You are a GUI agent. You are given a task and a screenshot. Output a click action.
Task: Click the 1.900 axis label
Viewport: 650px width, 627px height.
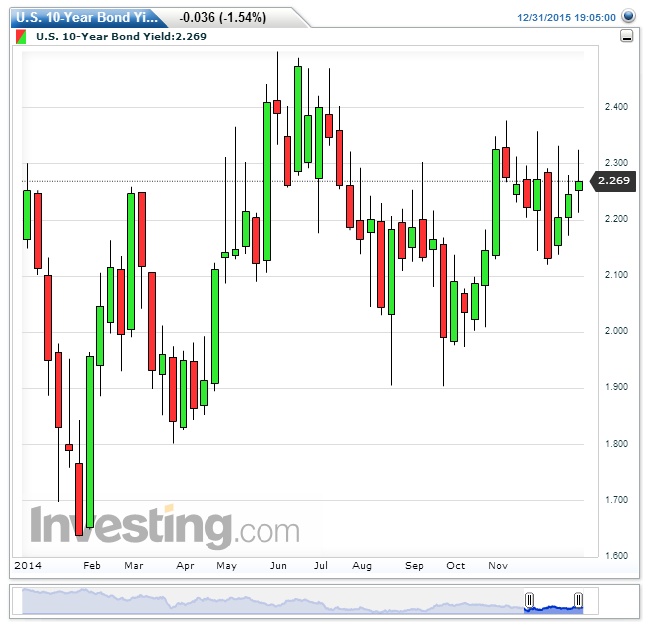coord(616,387)
